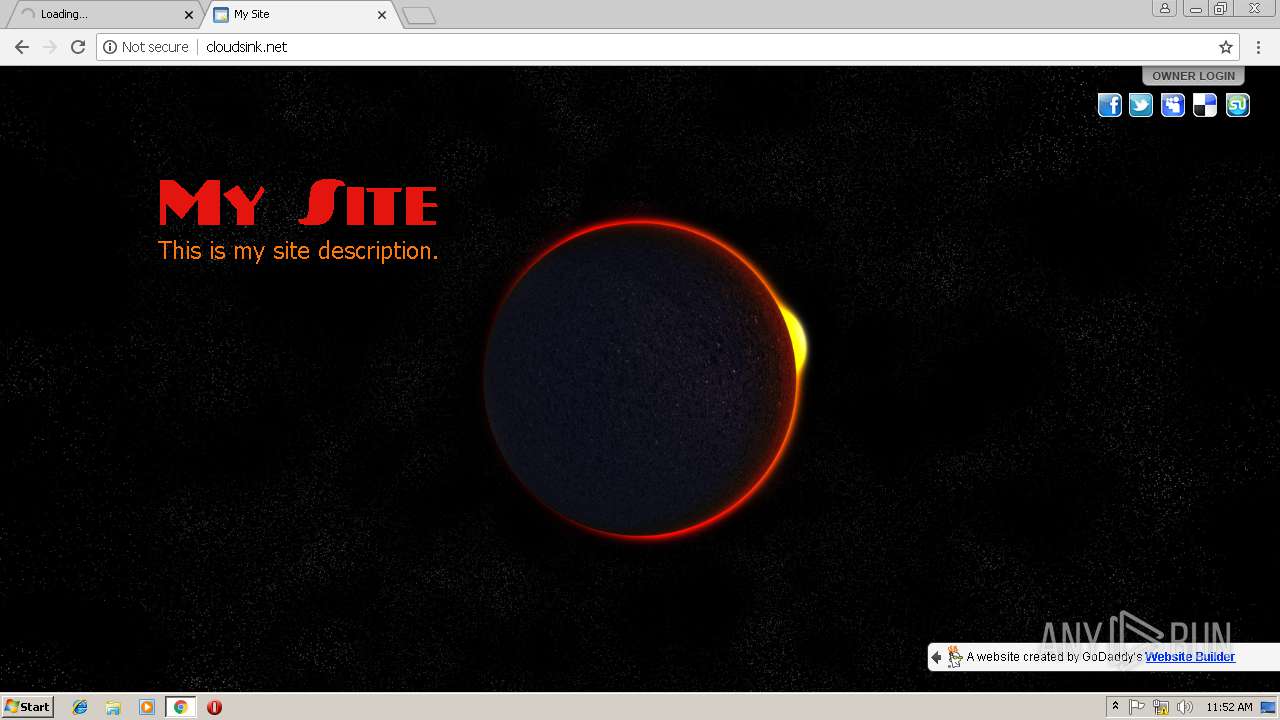
Task: Click the My Site heading
Action: (x=298, y=204)
